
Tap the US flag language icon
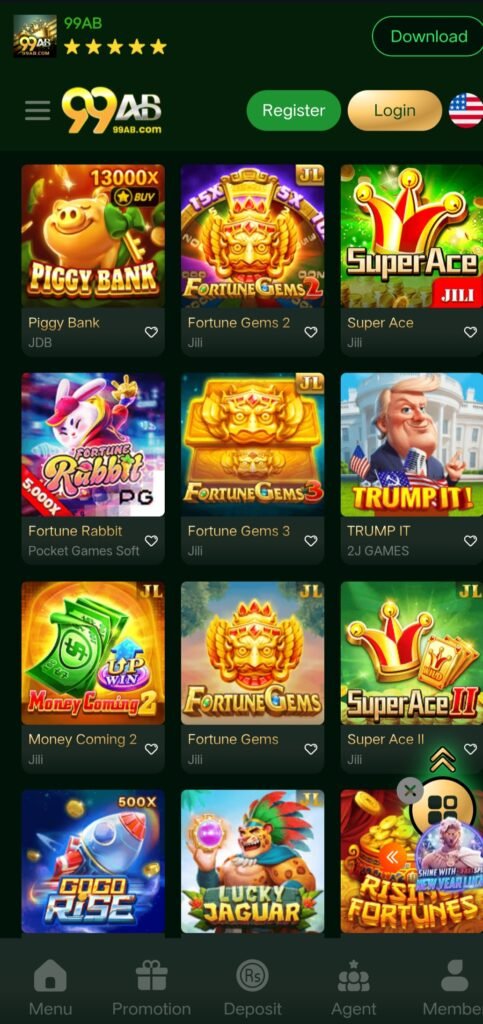(x=466, y=110)
